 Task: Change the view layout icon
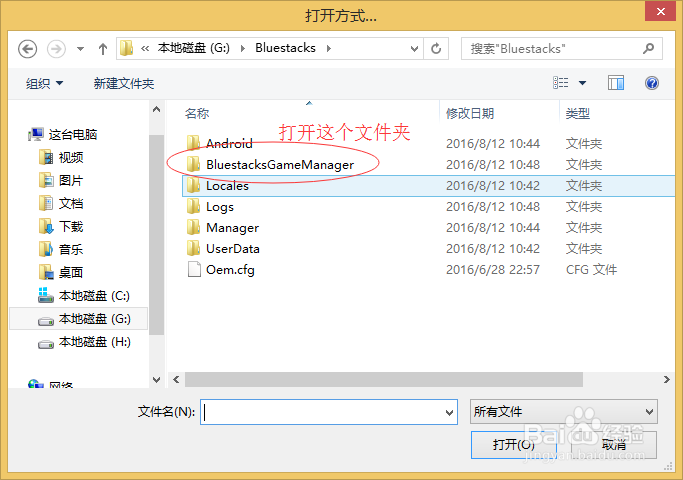point(561,83)
